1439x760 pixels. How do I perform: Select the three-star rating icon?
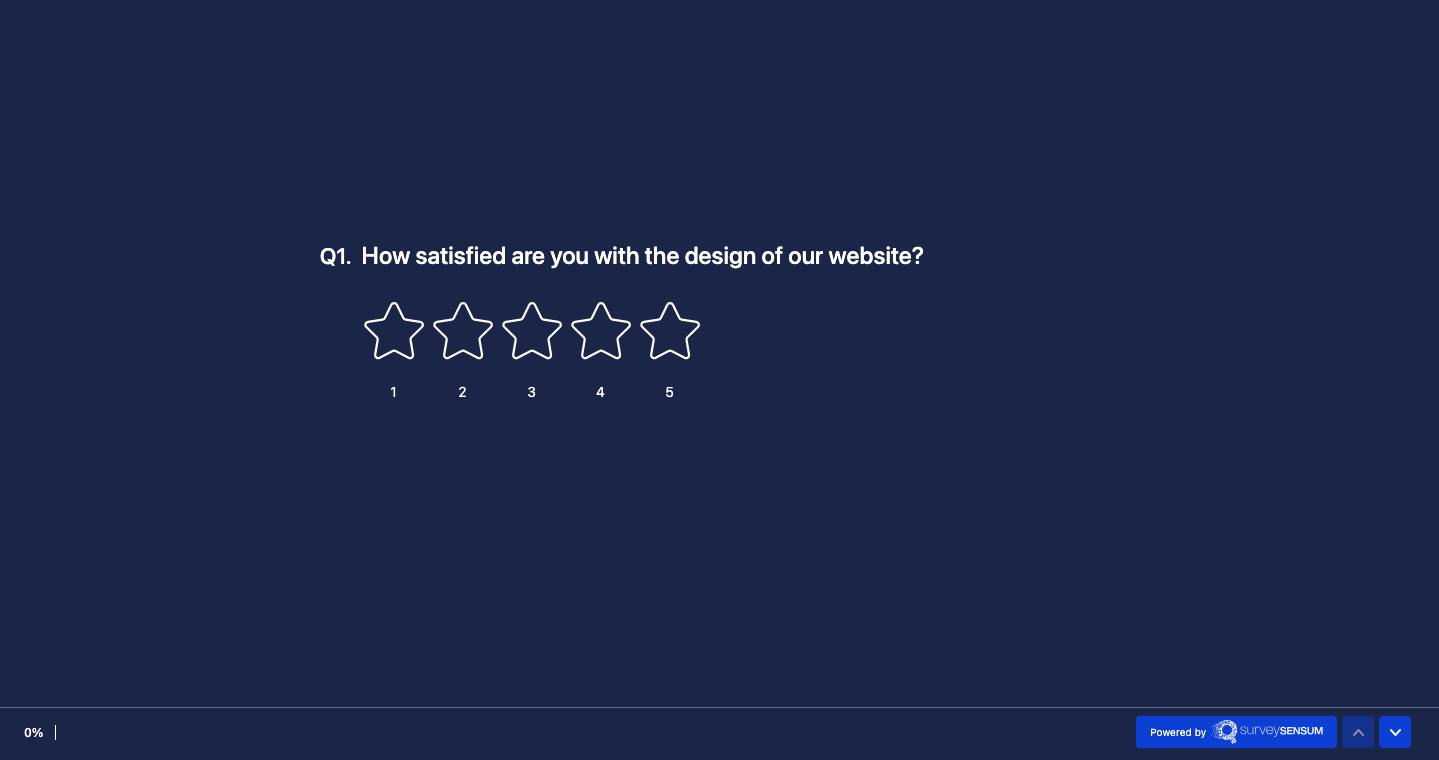(x=531, y=331)
